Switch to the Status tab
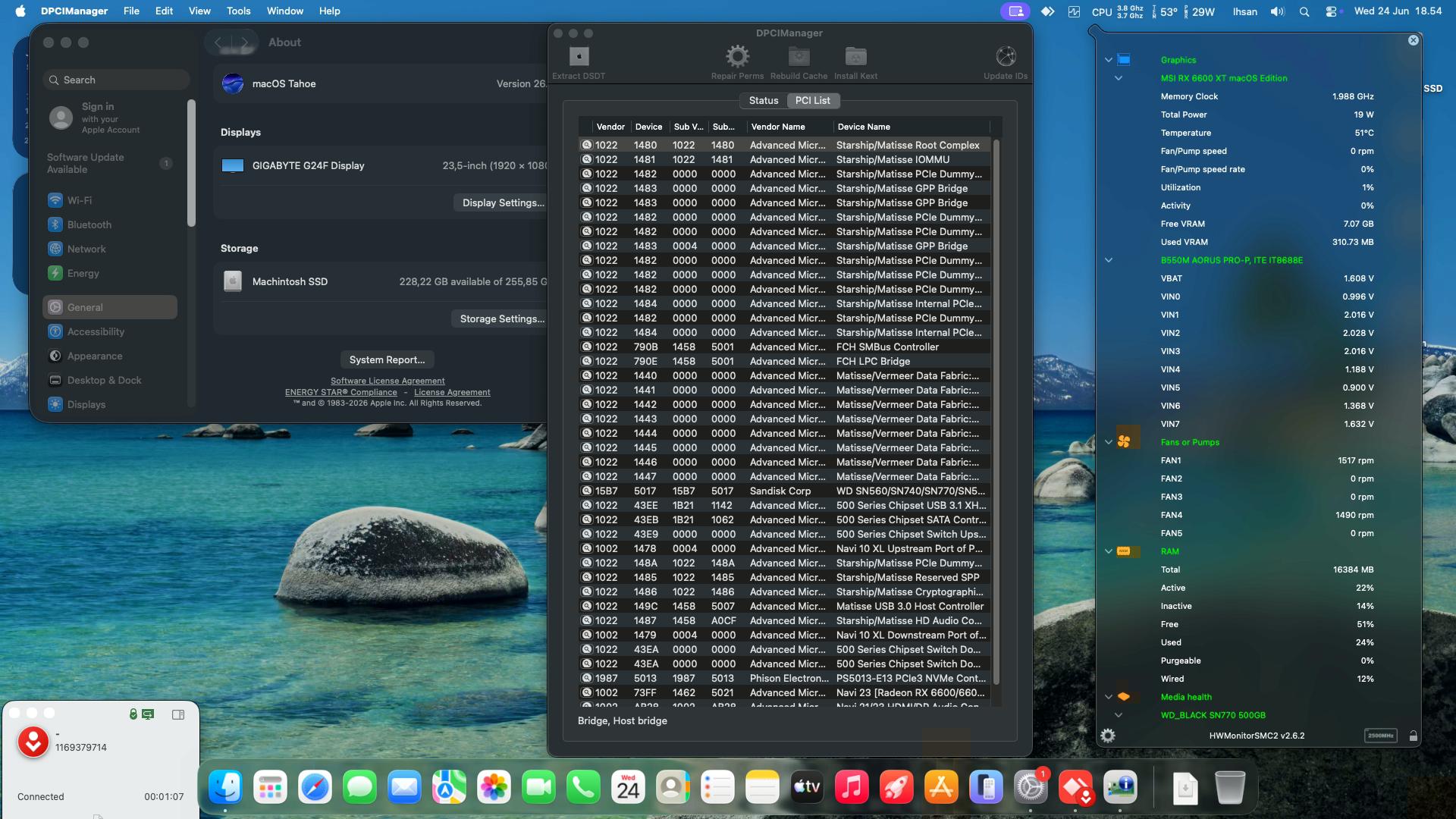The height and width of the screenshot is (819, 1456). 763,100
